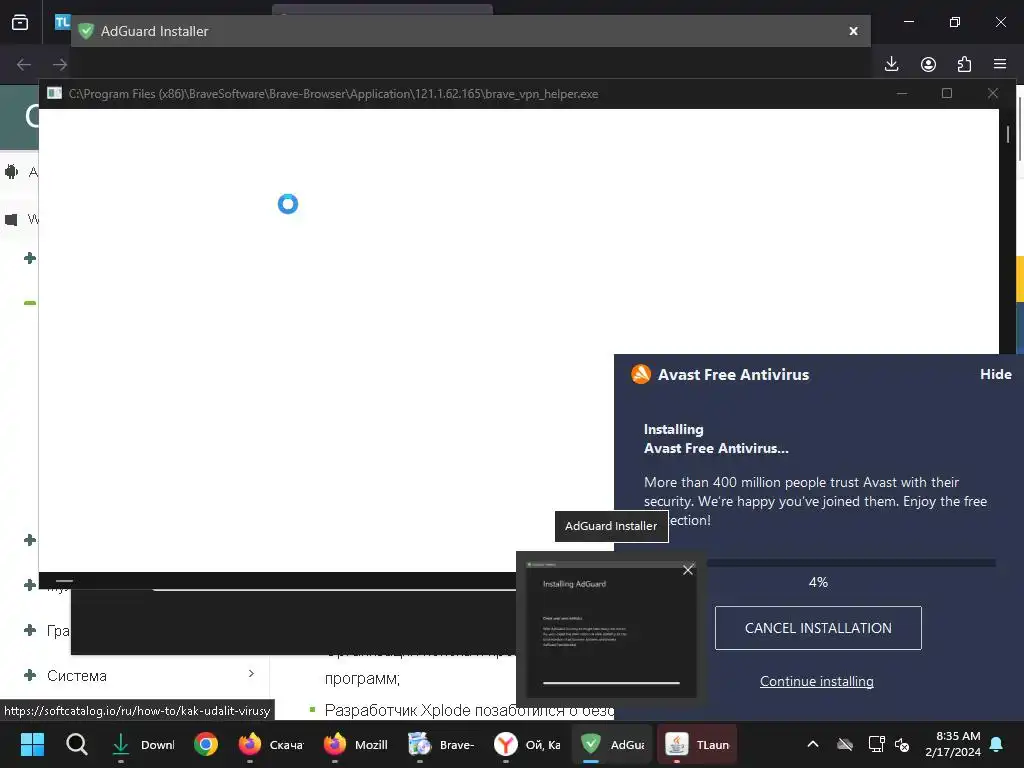1024x768 pixels.
Task: Open the browser hamburger menu
Action: [x=1000, y=64]
